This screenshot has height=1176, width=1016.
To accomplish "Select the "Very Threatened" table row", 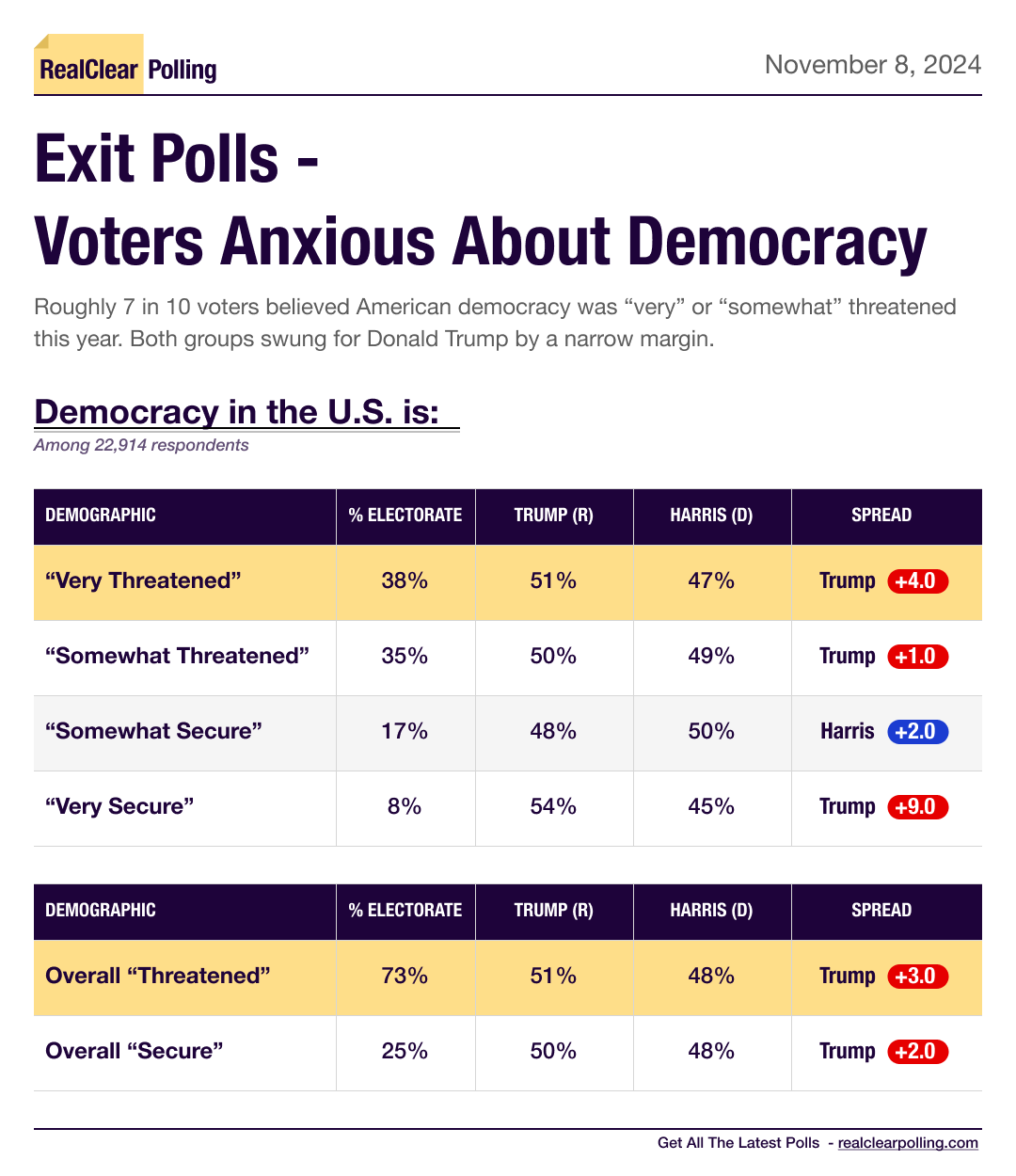I will (508, 582).
